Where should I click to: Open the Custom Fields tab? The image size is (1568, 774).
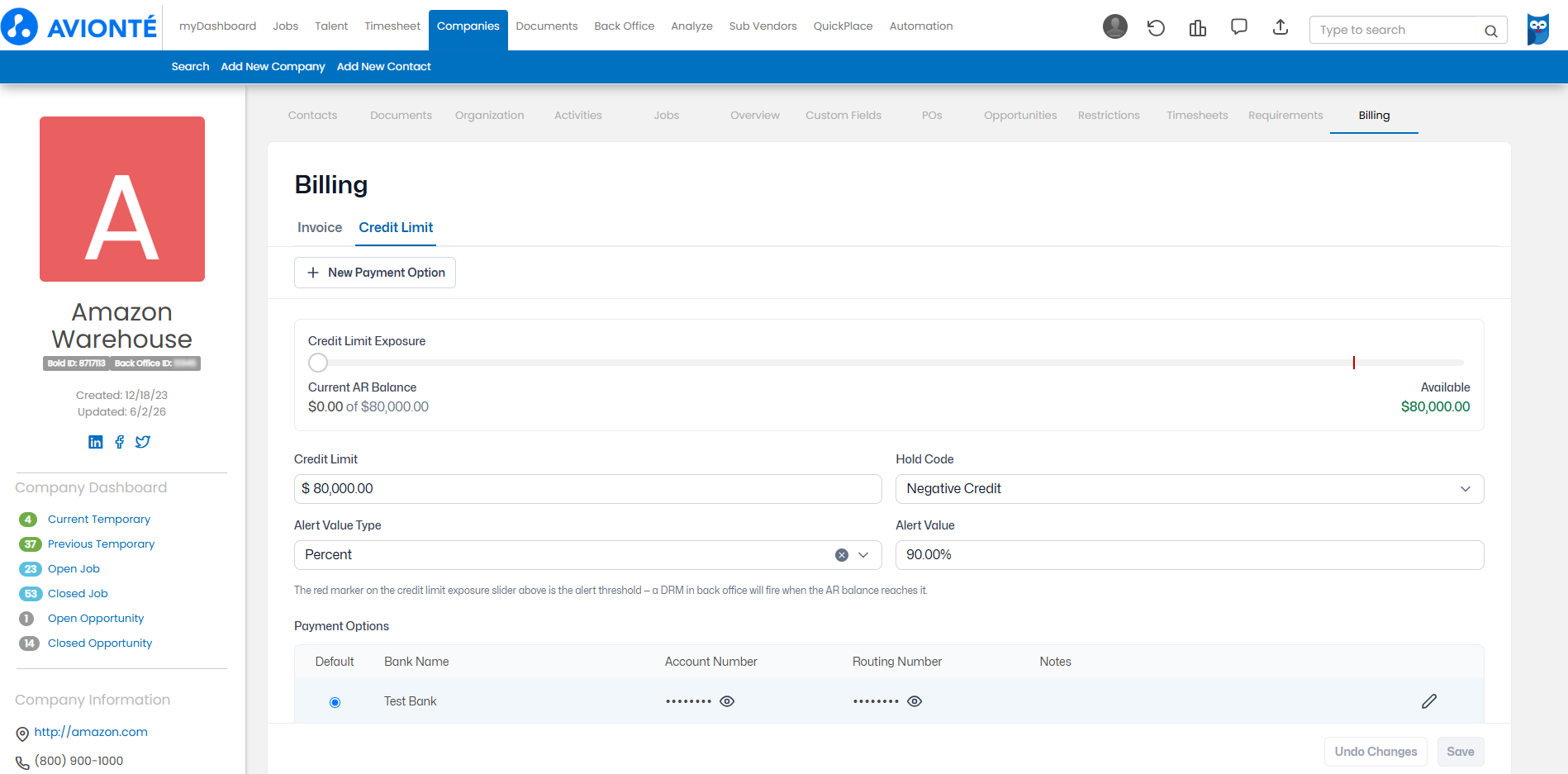point(843,116)
